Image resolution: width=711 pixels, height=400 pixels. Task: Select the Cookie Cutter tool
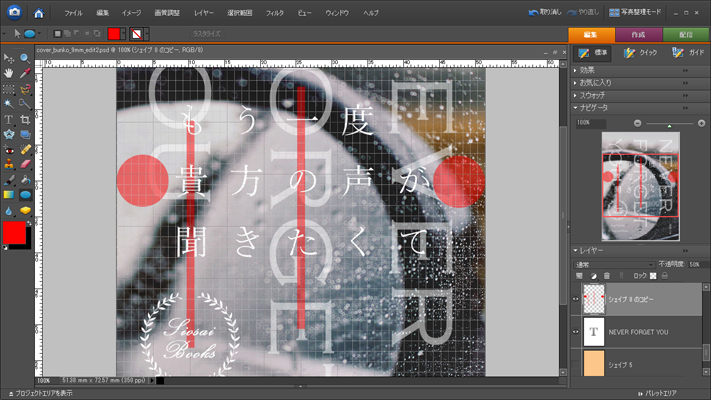pos(9,134)
